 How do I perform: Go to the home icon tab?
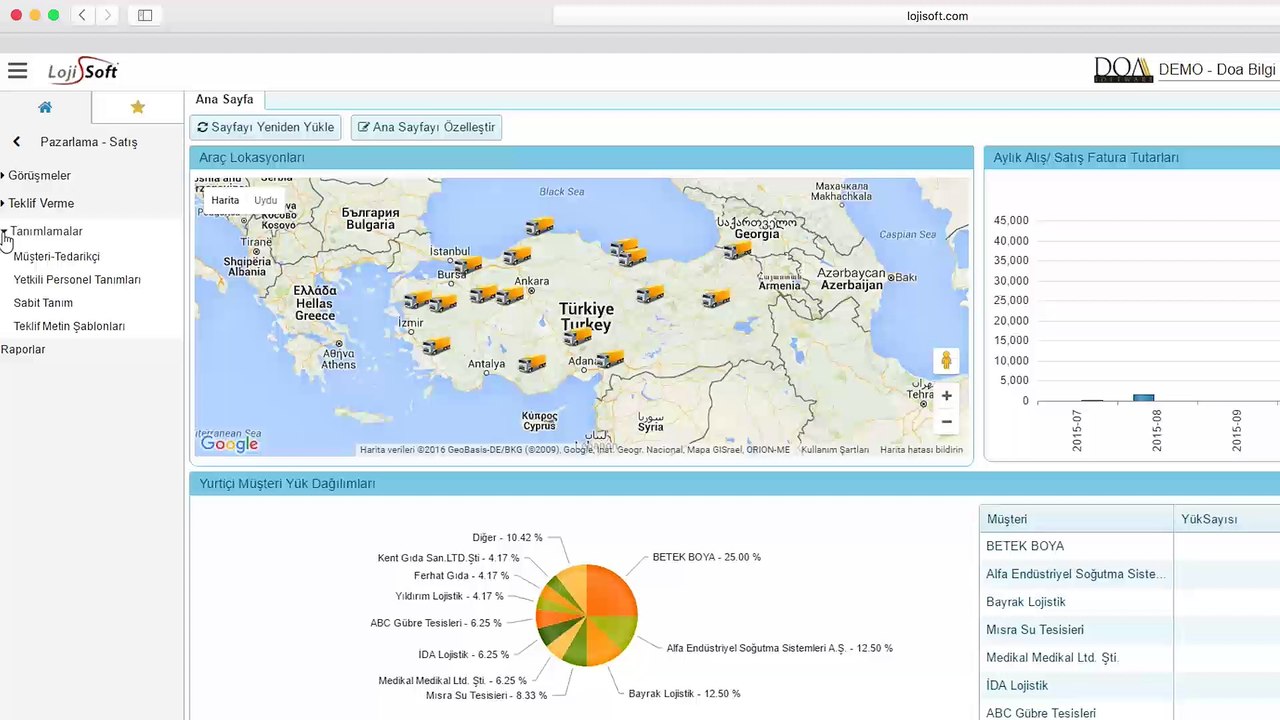[45, 107]
